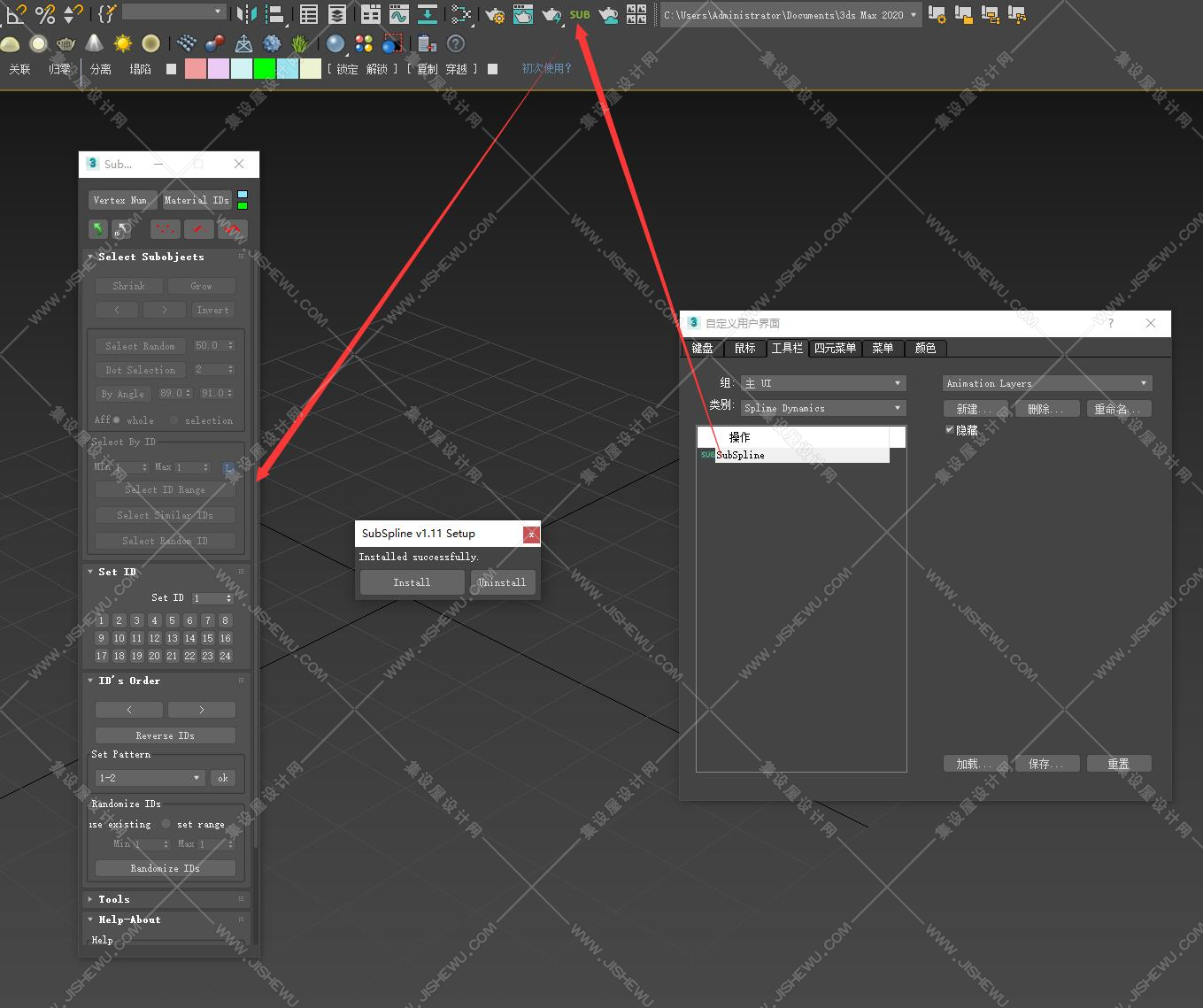Select the 'whole' radio button
Viewport: 1203px width, 1008px height.
pyautogui.click(x=116, y=420)
